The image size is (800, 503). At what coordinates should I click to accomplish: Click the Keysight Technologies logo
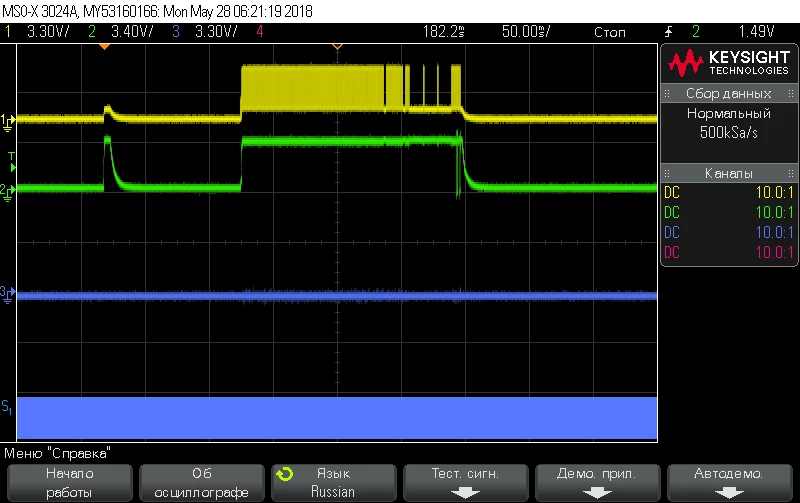coord(729,63)
